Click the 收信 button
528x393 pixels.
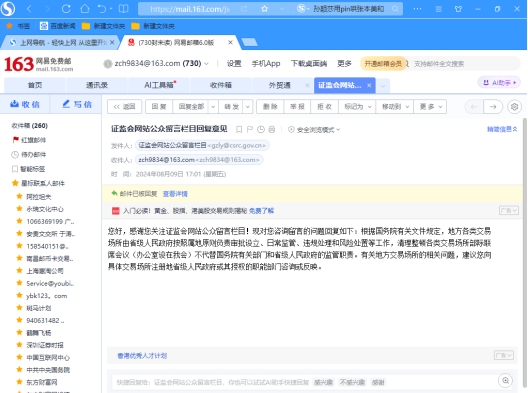click(x=25, y=104)
